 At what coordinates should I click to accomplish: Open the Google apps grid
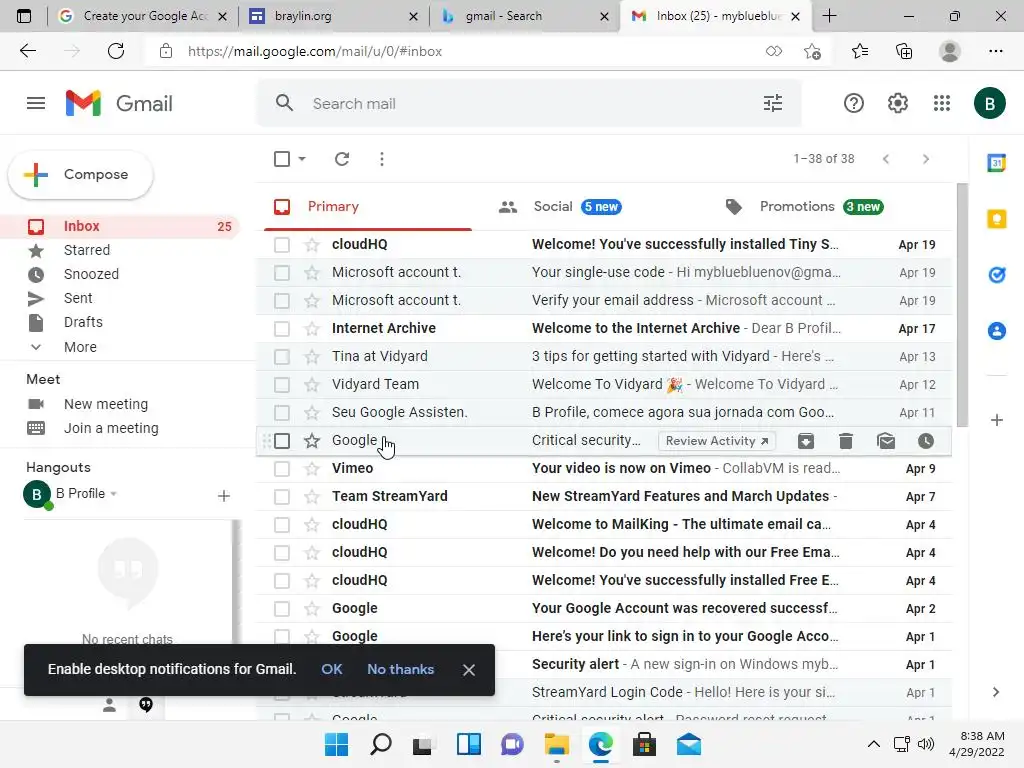[x=942, y=103]
